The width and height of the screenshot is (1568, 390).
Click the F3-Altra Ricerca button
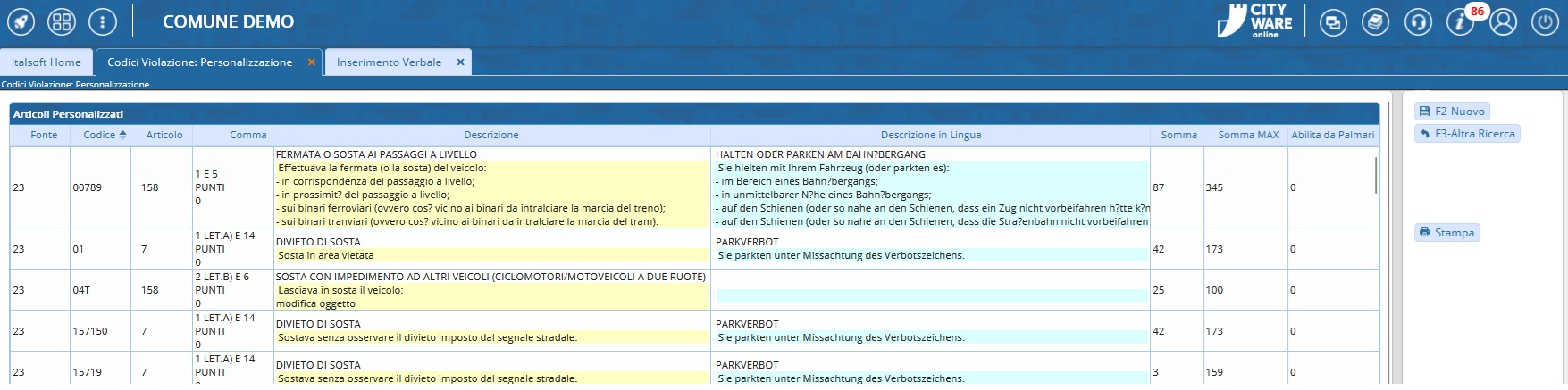[x=1467, y=134]
